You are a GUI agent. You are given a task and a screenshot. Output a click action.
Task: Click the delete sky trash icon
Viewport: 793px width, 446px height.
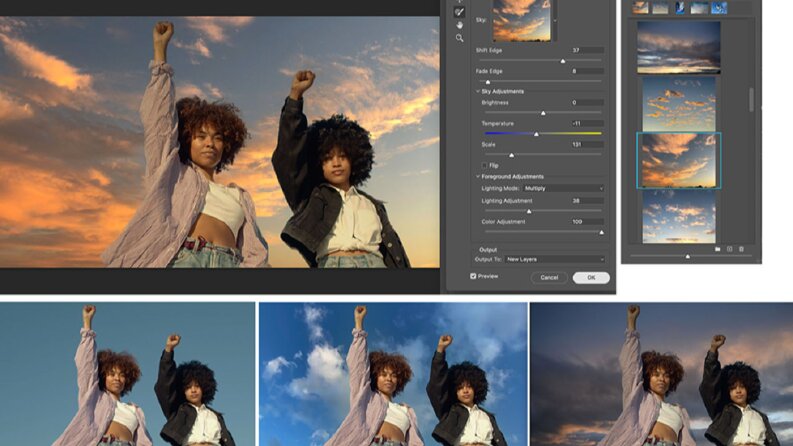(741, 249)
